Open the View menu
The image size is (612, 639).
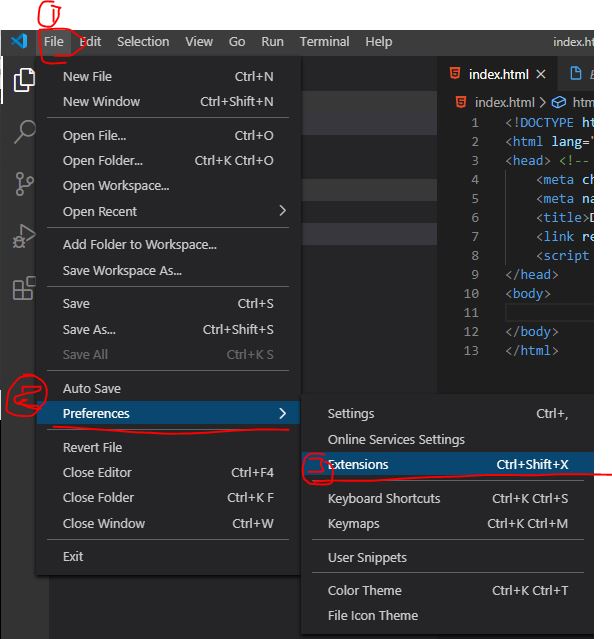tap(199, 42)
